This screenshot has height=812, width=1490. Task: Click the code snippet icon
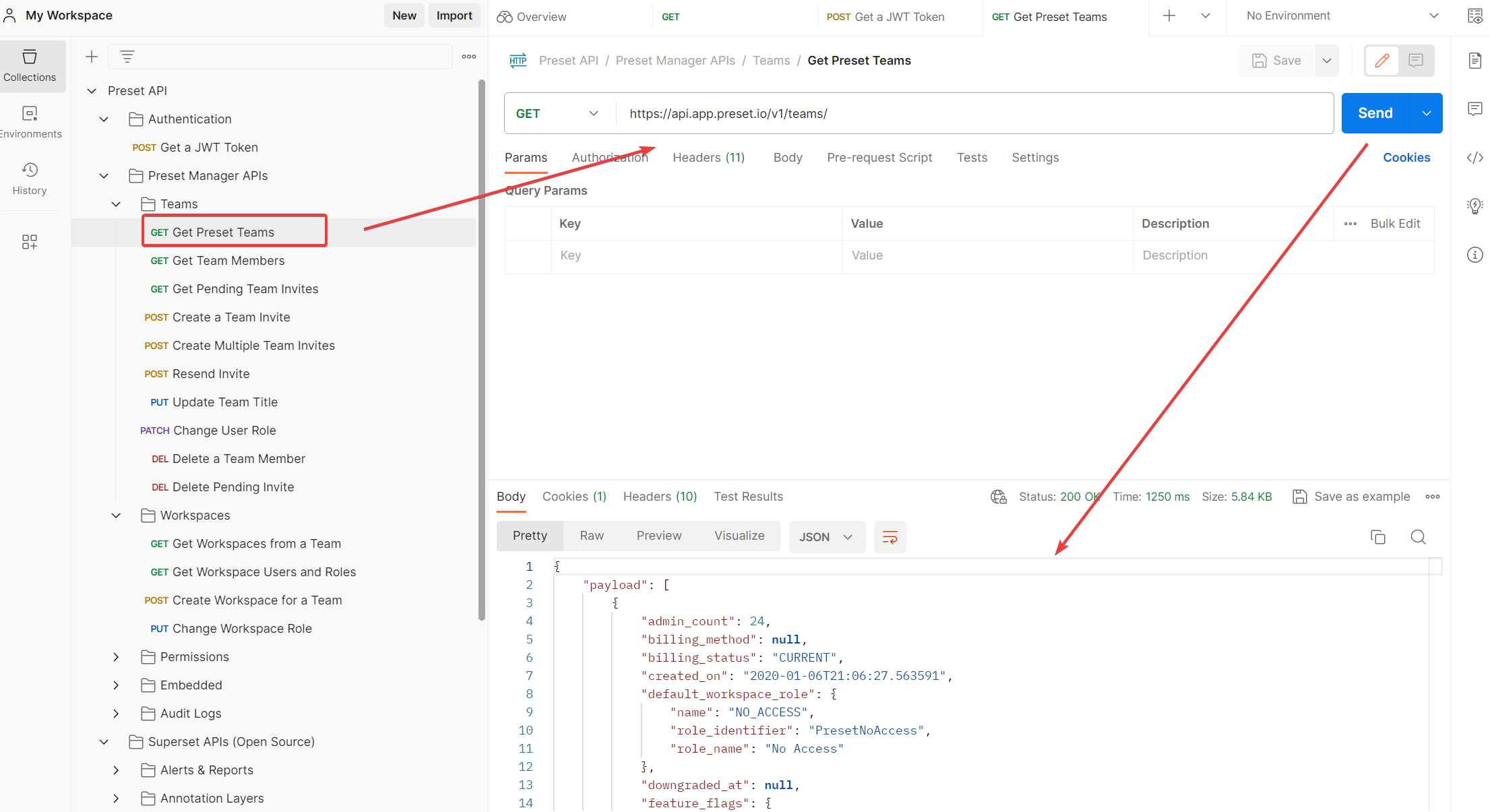tap(1475, 158)
